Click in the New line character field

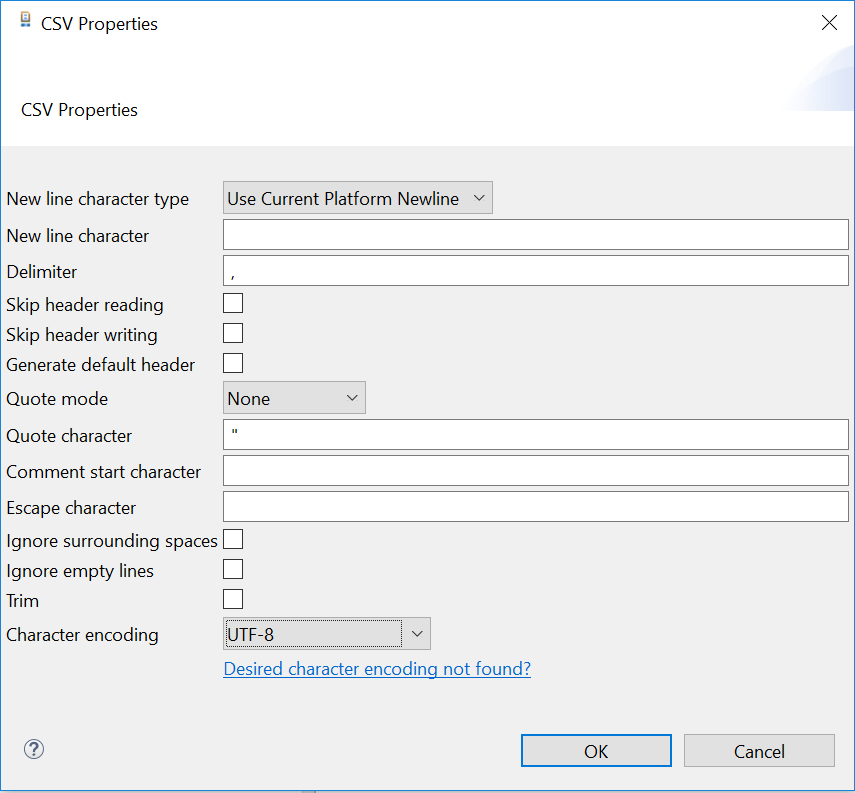tap(535, 235)
